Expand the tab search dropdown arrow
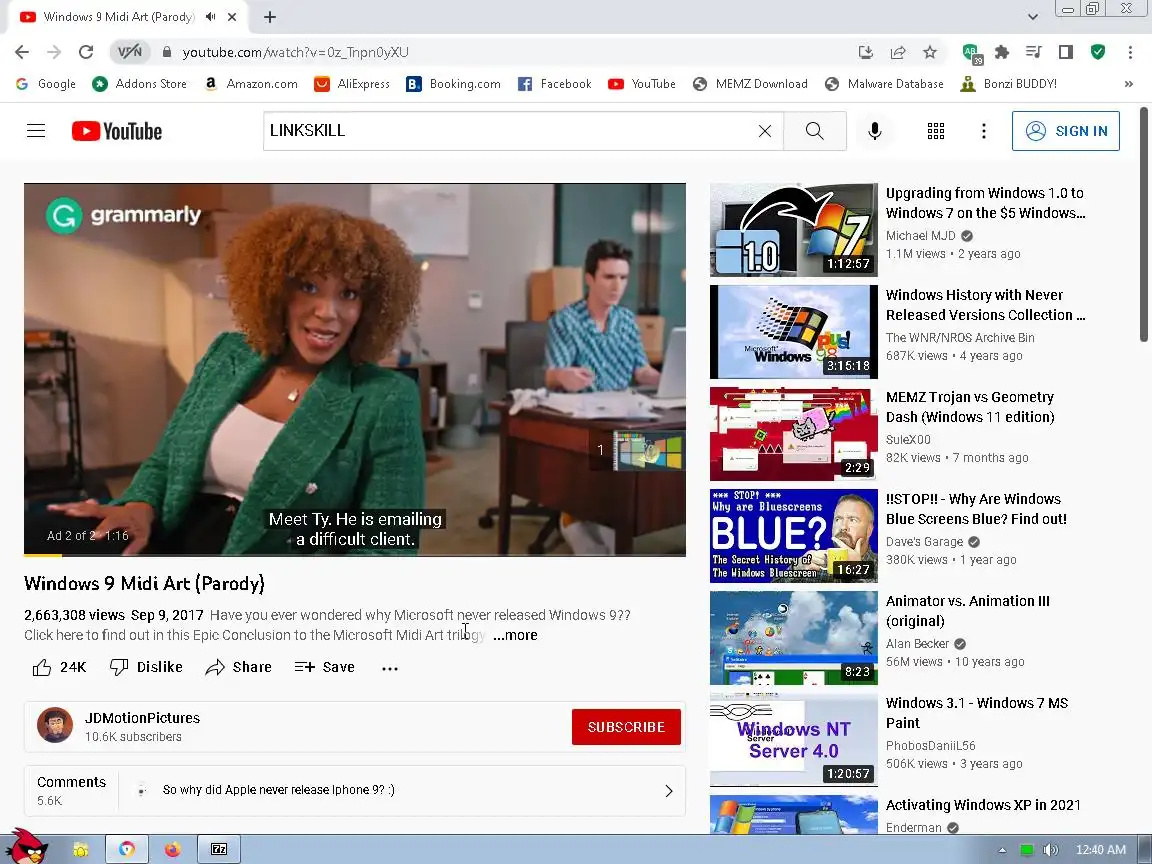Image resolution: width=1152 pixels, height=864 pixels. pyautogui.click(x=1032, y=17)
